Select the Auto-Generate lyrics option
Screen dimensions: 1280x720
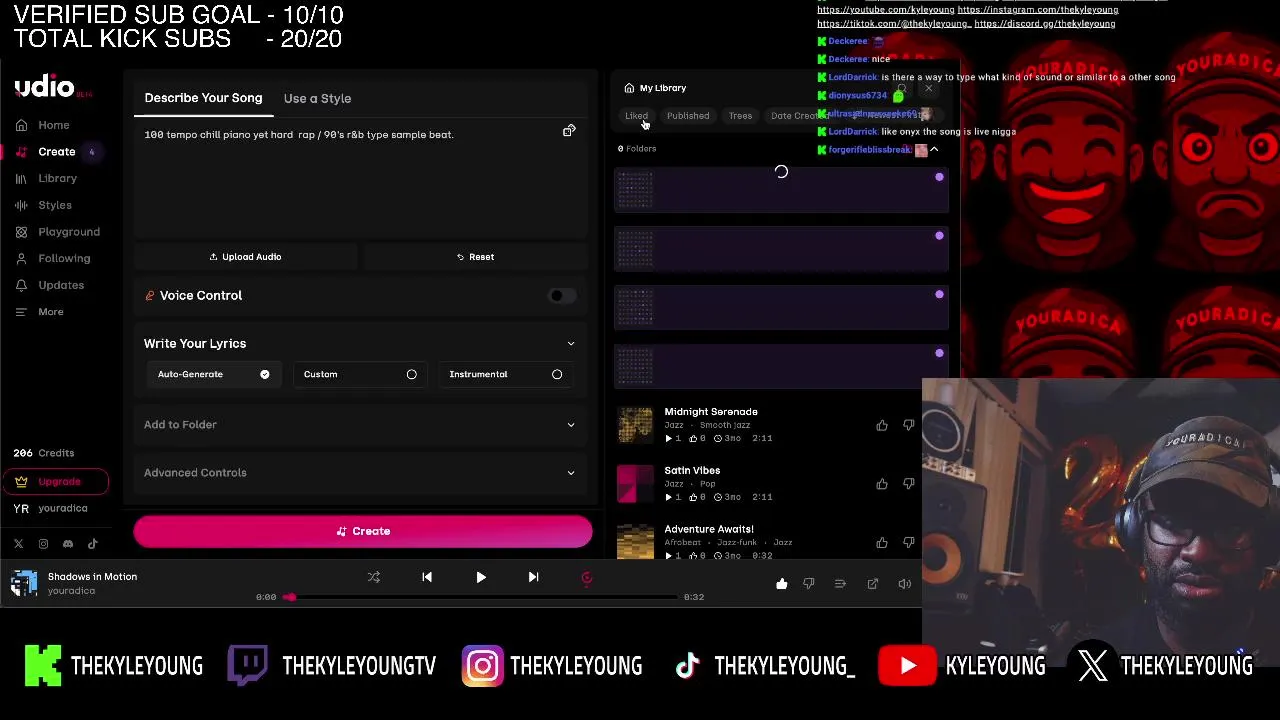[213, 374]
